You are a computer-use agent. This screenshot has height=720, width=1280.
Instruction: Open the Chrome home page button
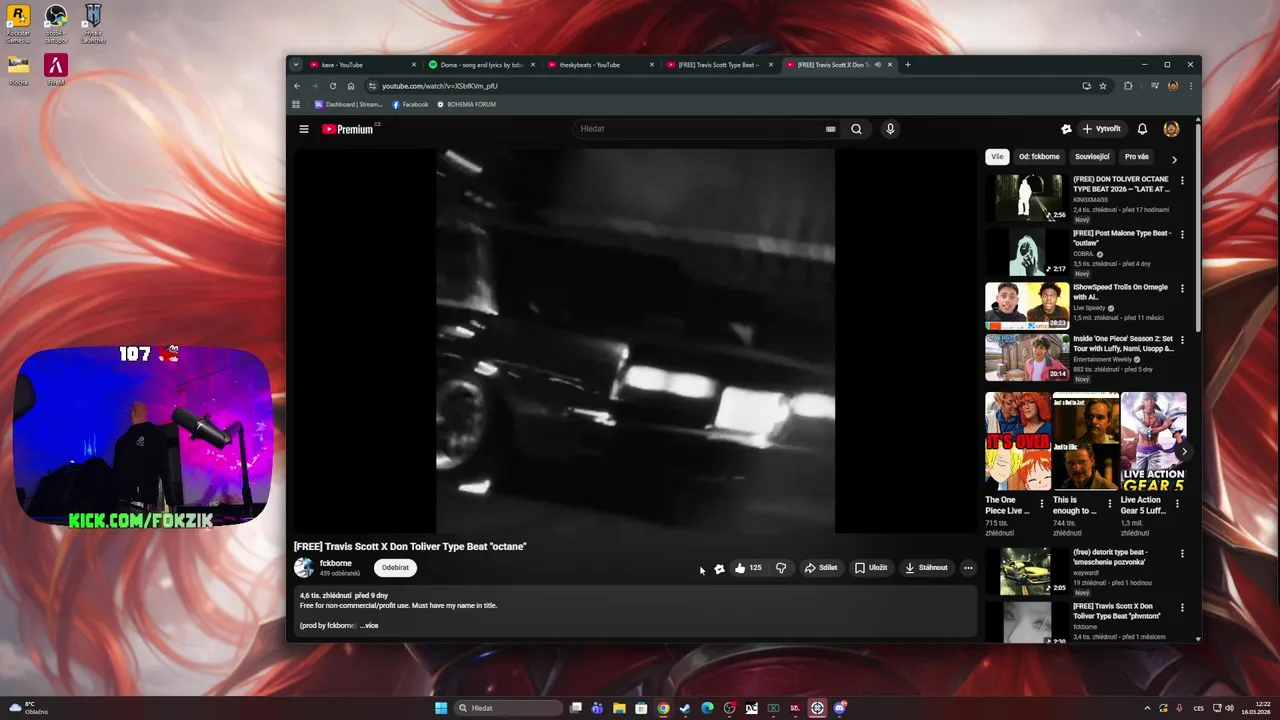click(x=351, y=86)
